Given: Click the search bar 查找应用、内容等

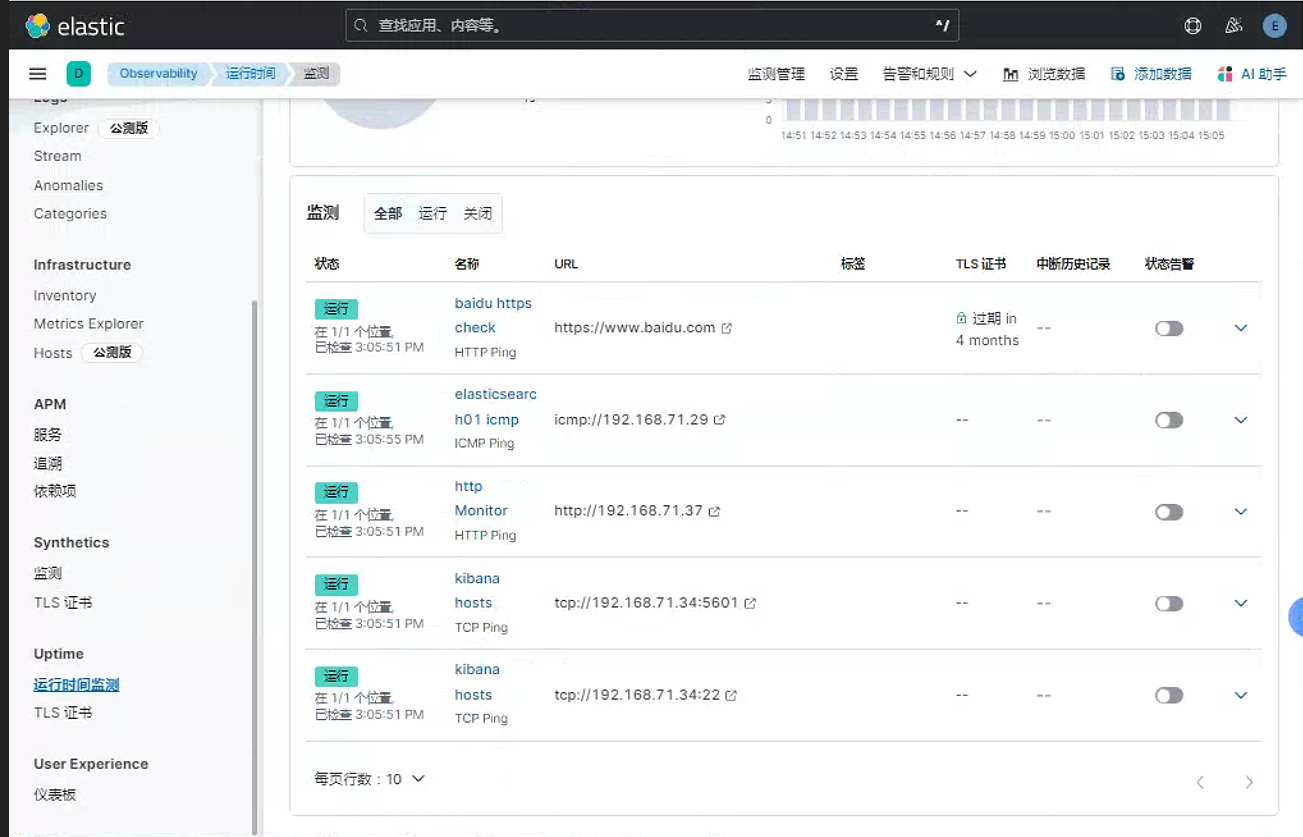Looking at the screenshot, I should pos(652,26).
